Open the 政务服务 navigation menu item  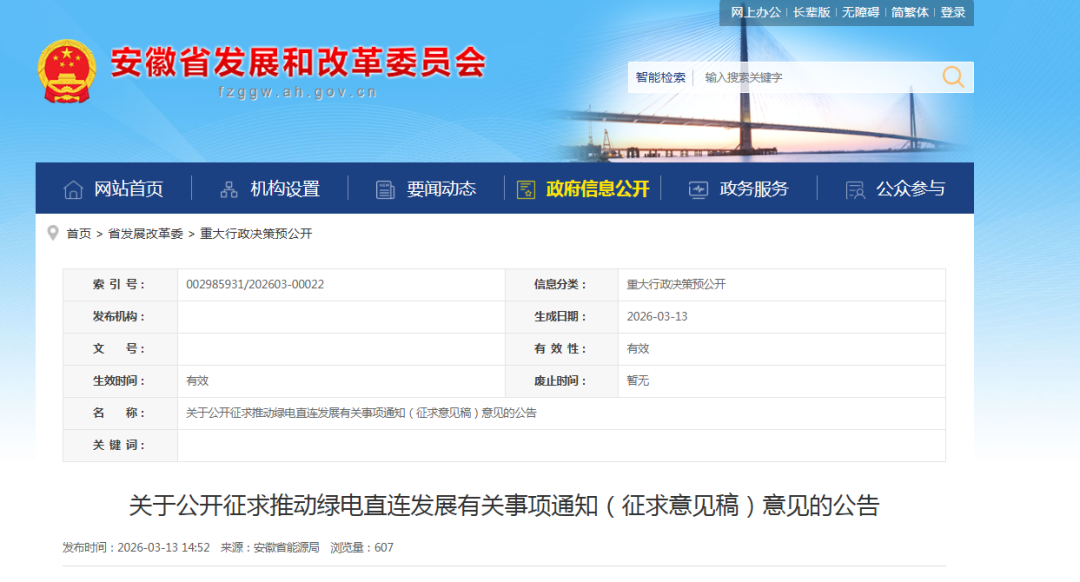tap(754, 189)
